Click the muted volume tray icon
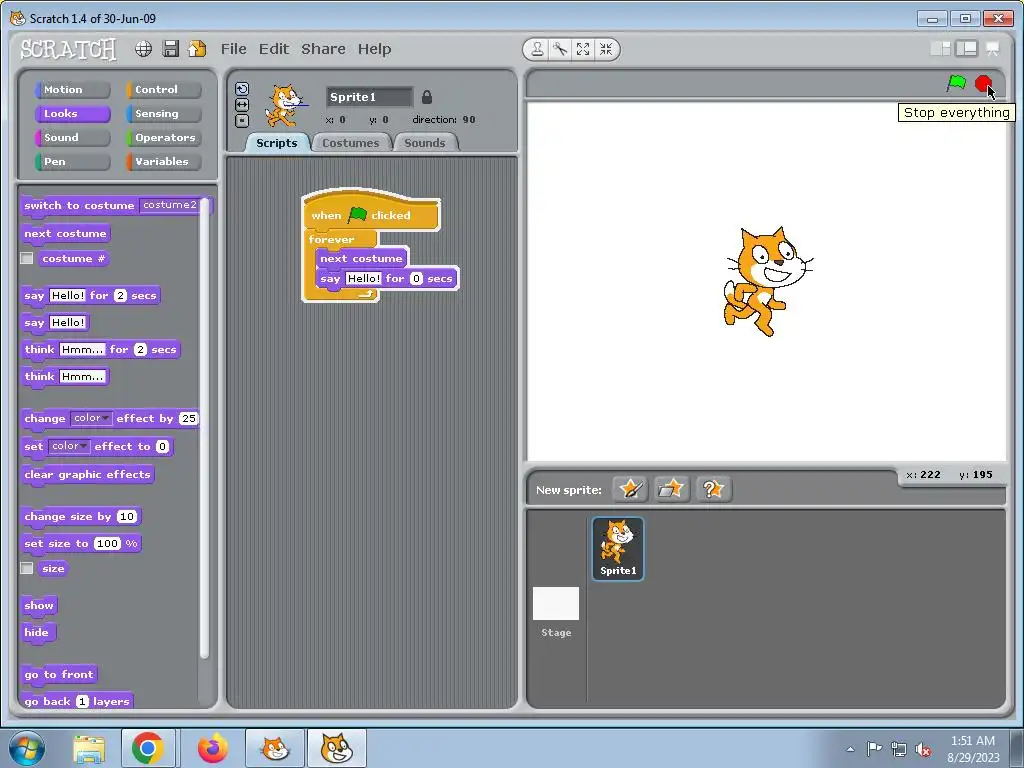 (x=923, y=750)
